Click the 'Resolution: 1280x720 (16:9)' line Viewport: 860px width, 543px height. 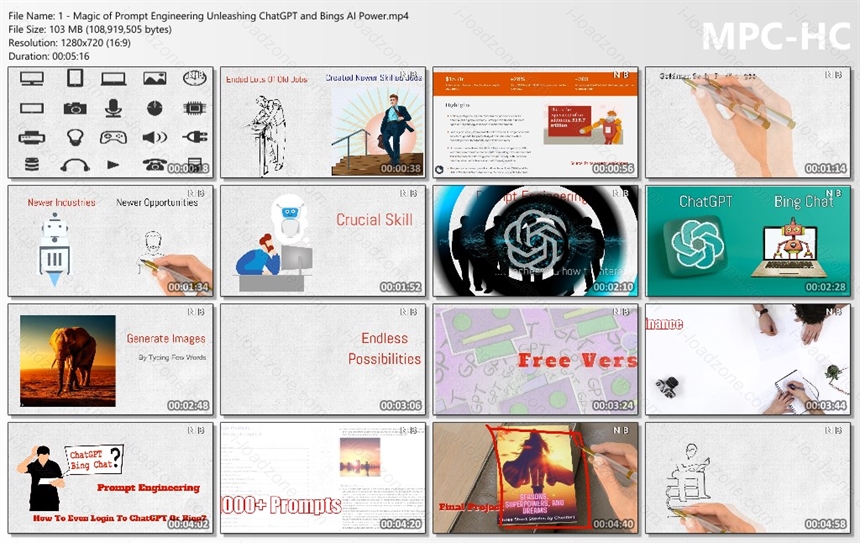[x=69, y=43]
